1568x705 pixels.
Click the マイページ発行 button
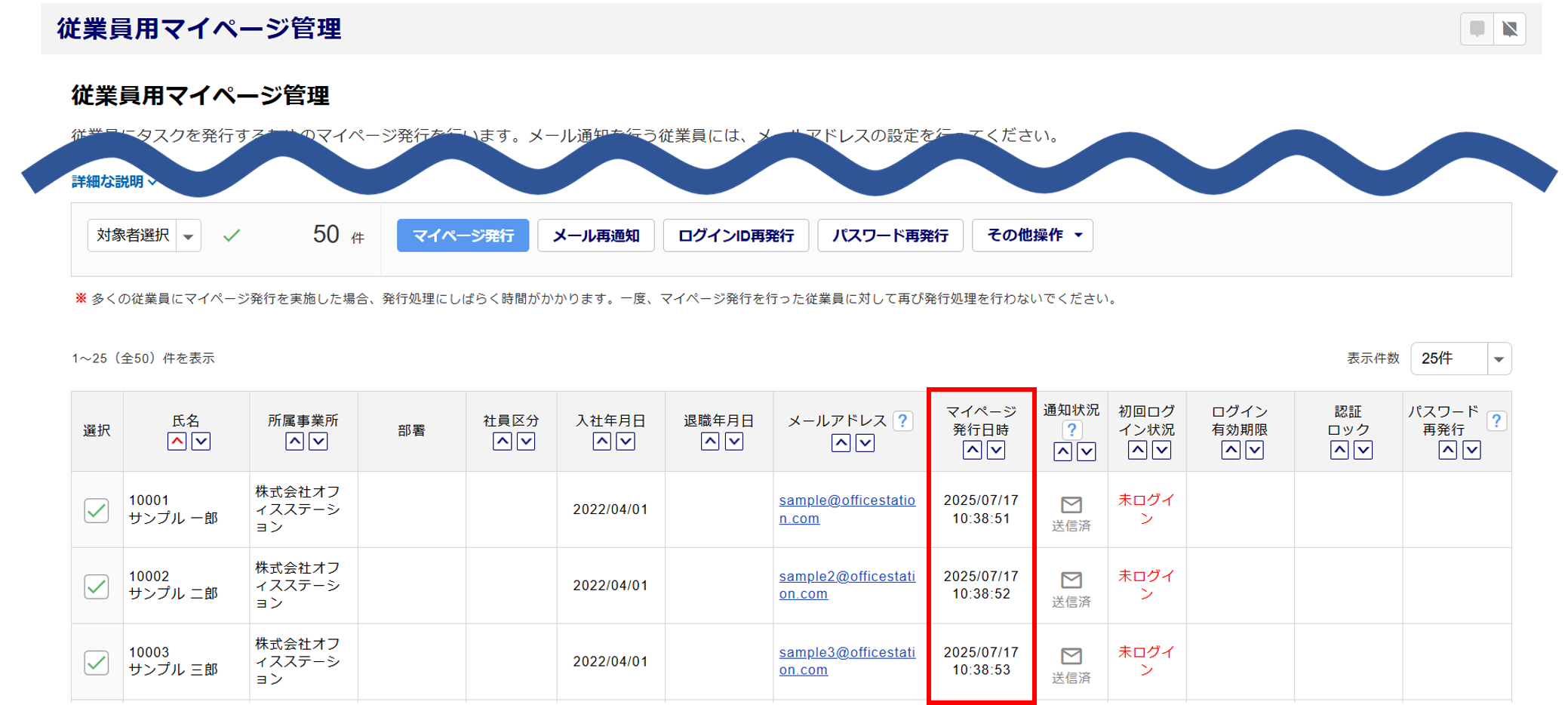pos(463,236)
